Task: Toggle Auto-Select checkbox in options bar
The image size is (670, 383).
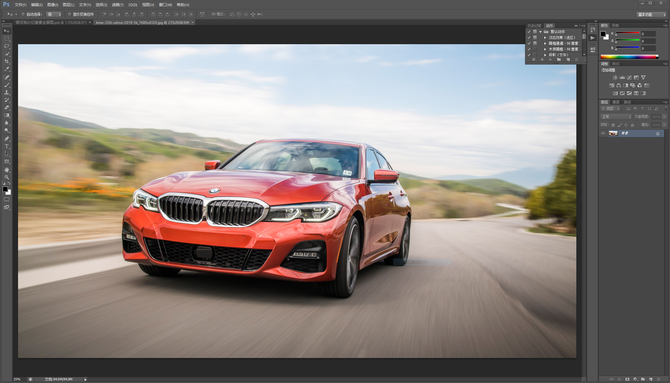Action: coord(23,14)
